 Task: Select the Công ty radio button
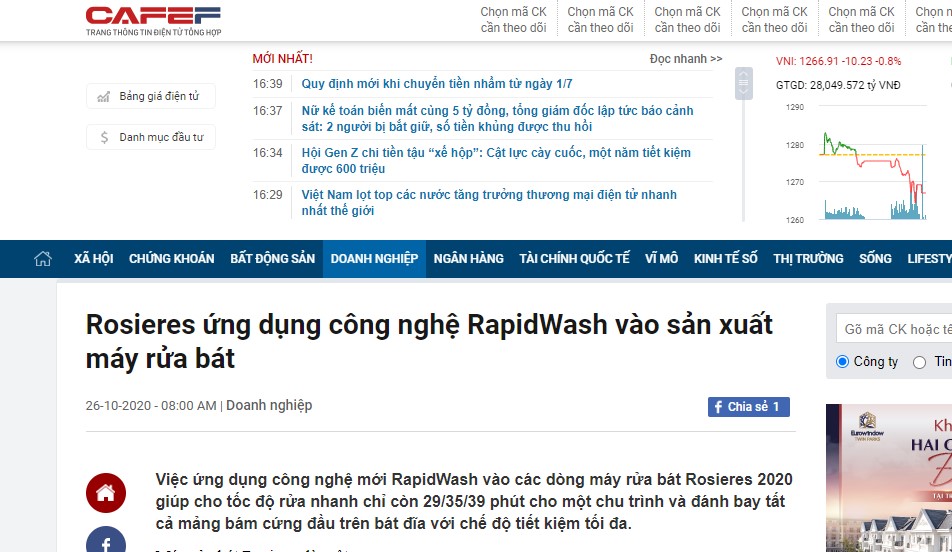point(842,362)
